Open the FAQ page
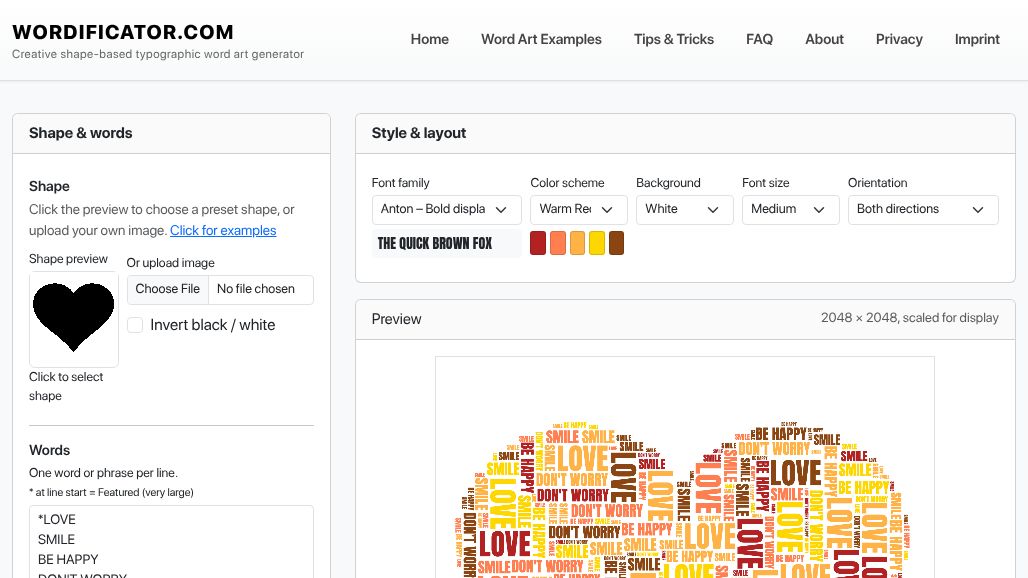 point(759,39)
